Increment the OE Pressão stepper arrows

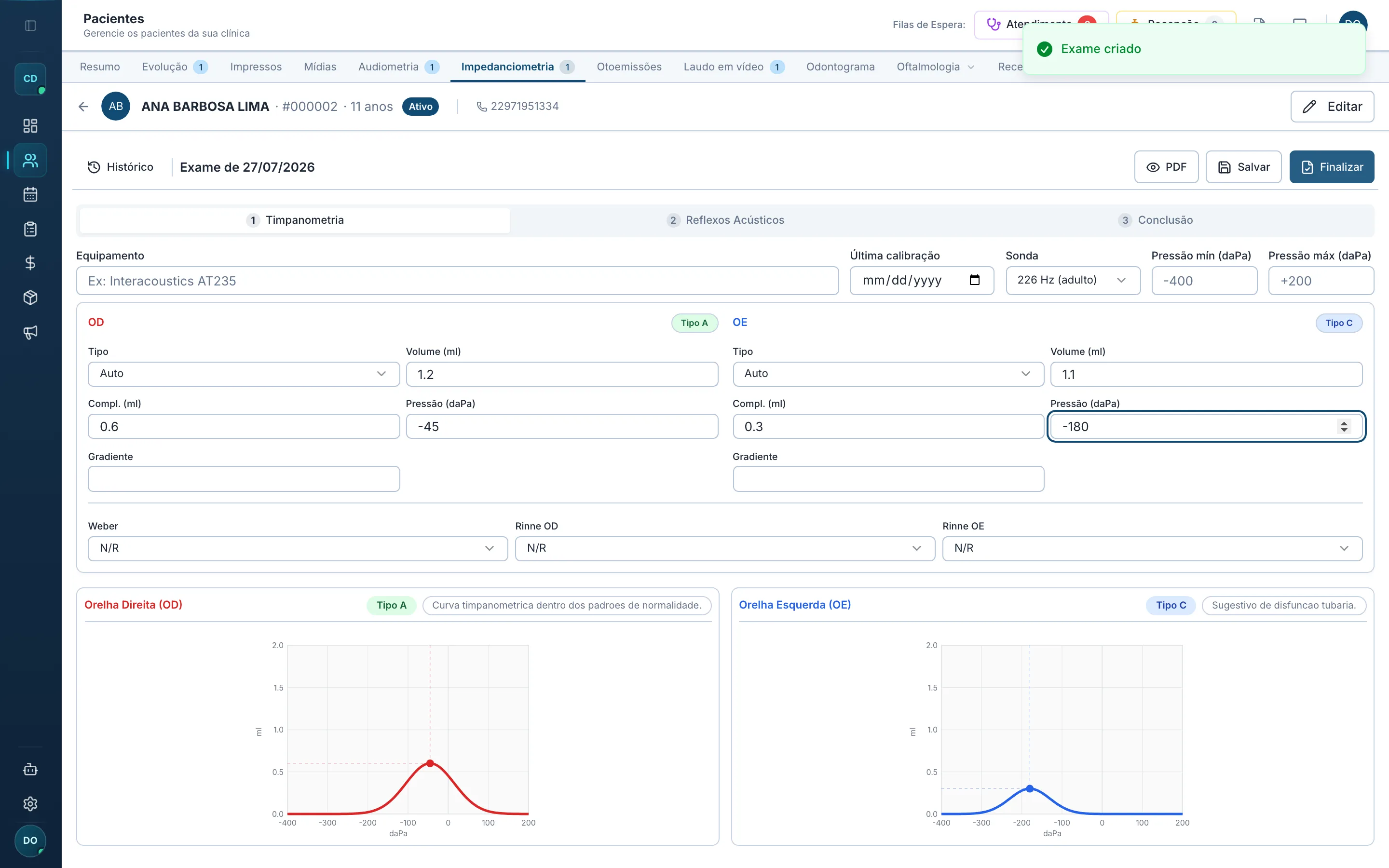click(1344, 423)
